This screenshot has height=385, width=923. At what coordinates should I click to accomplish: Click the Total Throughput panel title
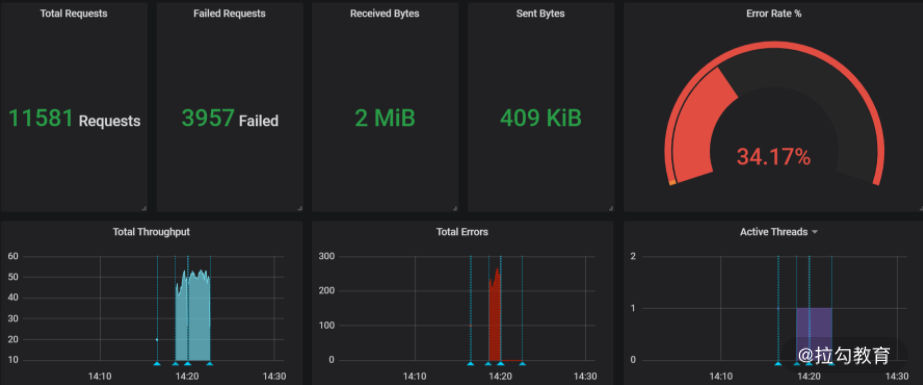[x=151, y=232]
